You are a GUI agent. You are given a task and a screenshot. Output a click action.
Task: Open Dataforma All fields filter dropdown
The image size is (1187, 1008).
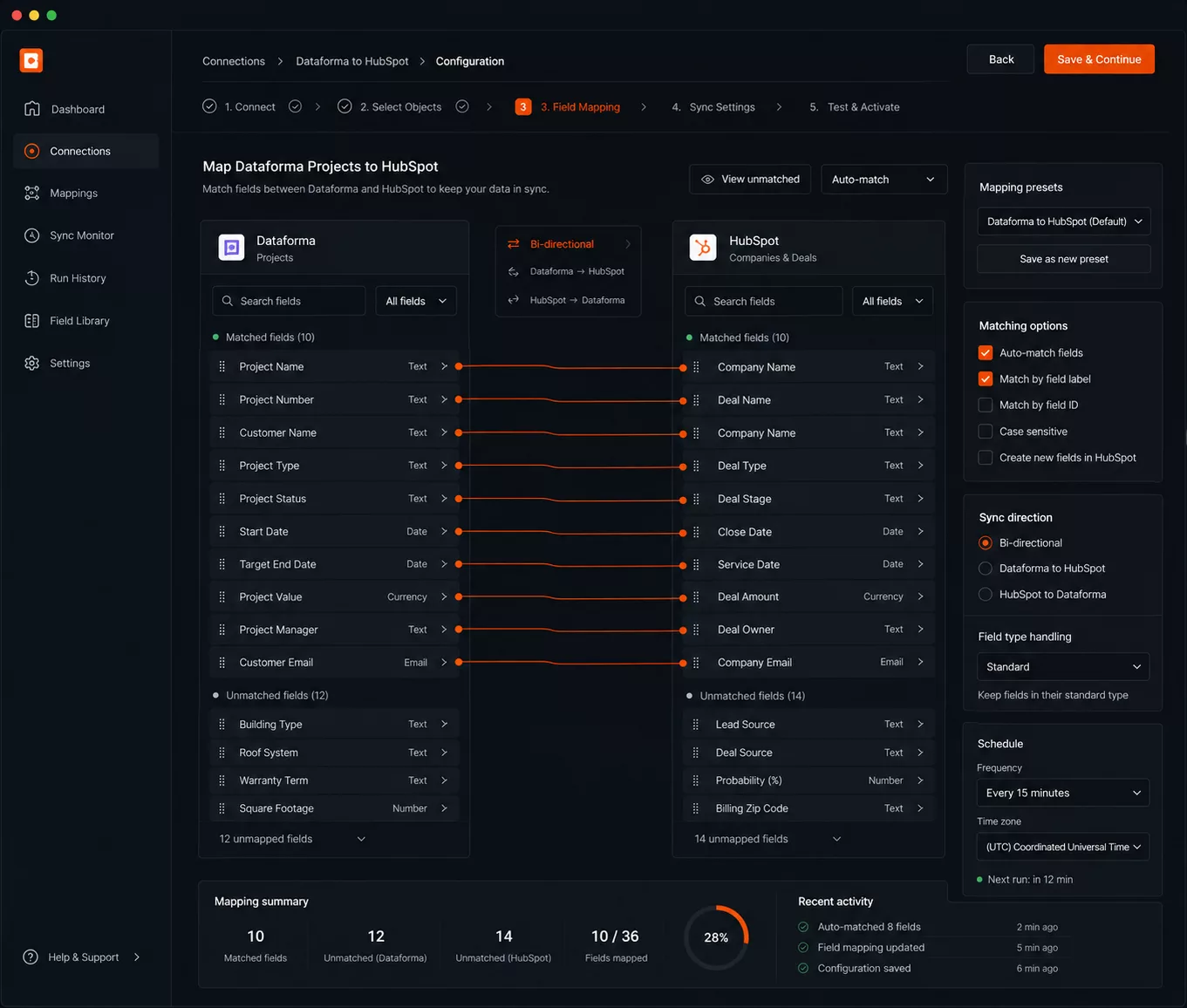click(416, 301)
